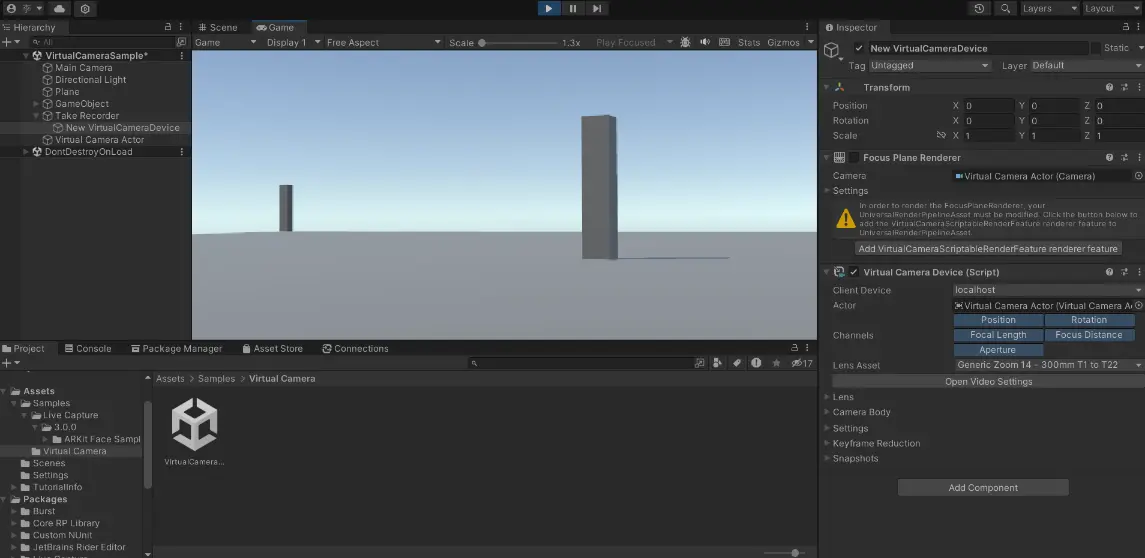Toggle the Focal Length channel
The height and width of the screenshot is (558, 1145).
point(998,335)
